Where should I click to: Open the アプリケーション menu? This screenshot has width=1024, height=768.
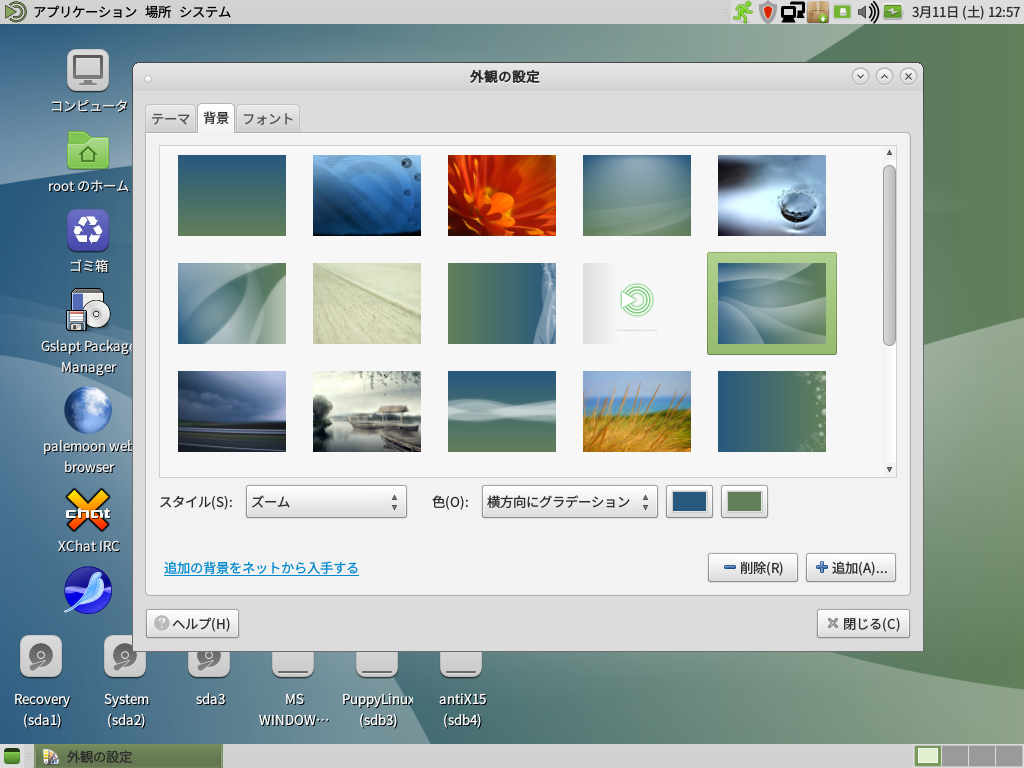tap(85, 12)
